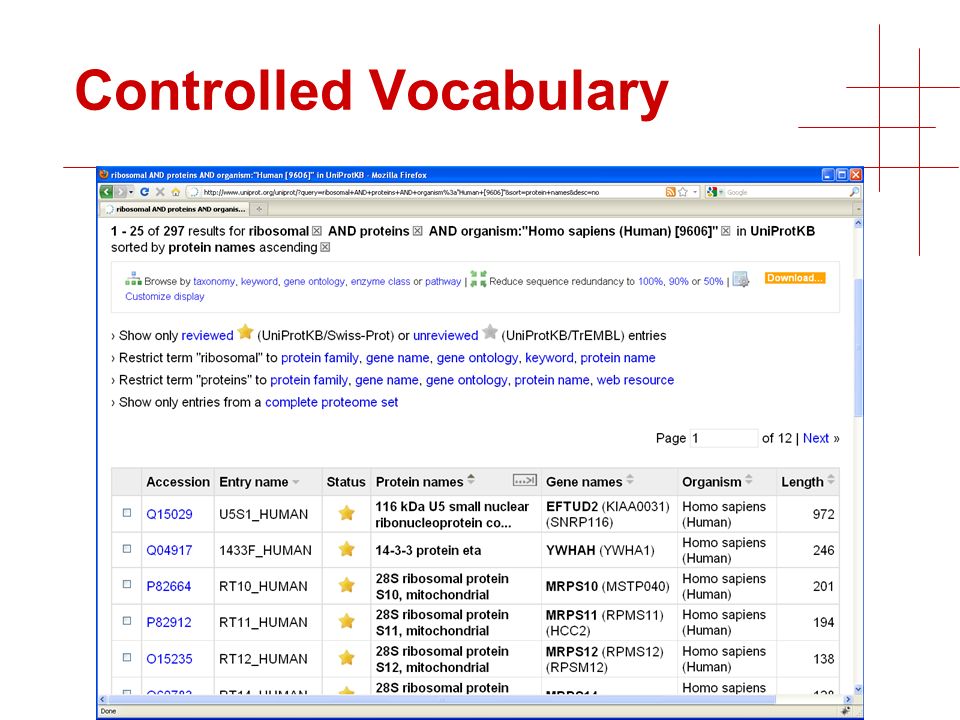This screenshot has width=960, height=720.
Task: Click the status star for RT12_HUMAN
Action: click(347, 658)
